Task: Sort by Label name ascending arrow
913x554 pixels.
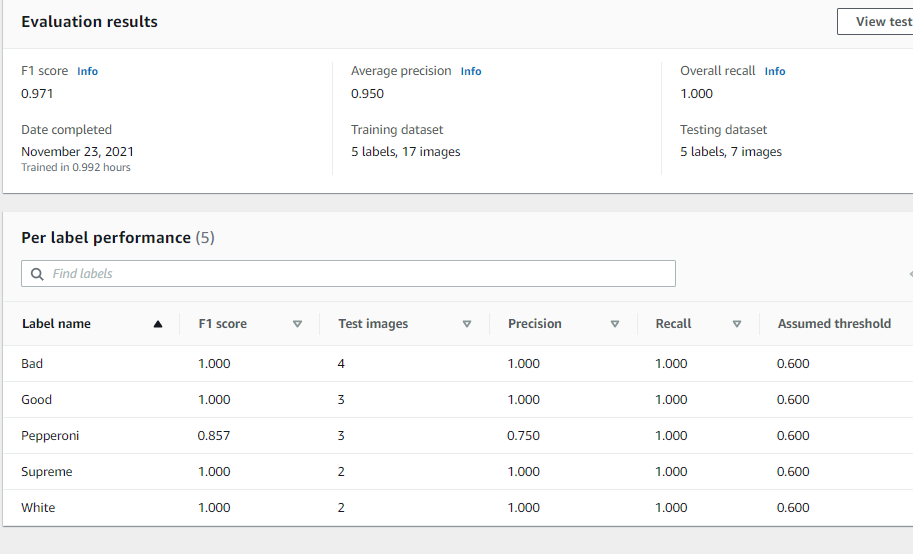Action: click(x=158, y=324)
